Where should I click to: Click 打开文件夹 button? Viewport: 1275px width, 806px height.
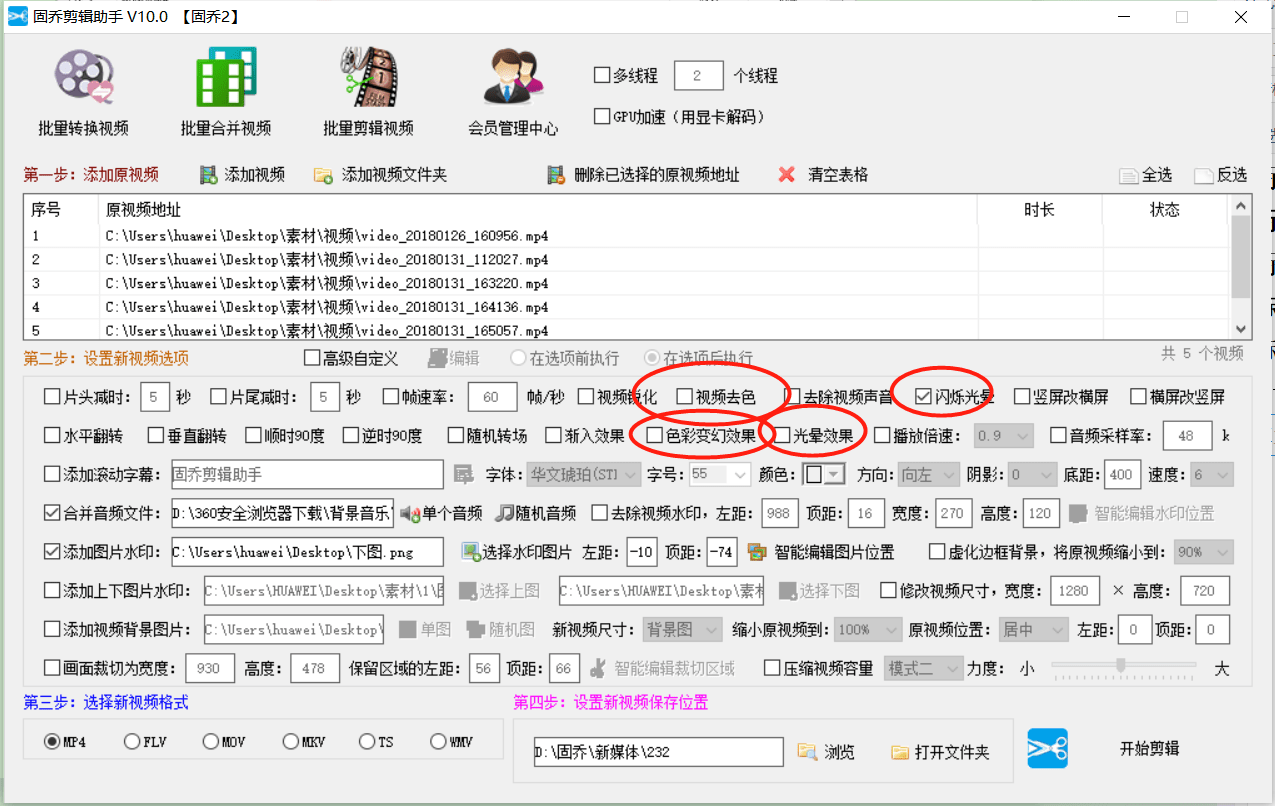[x=940, y=752]
